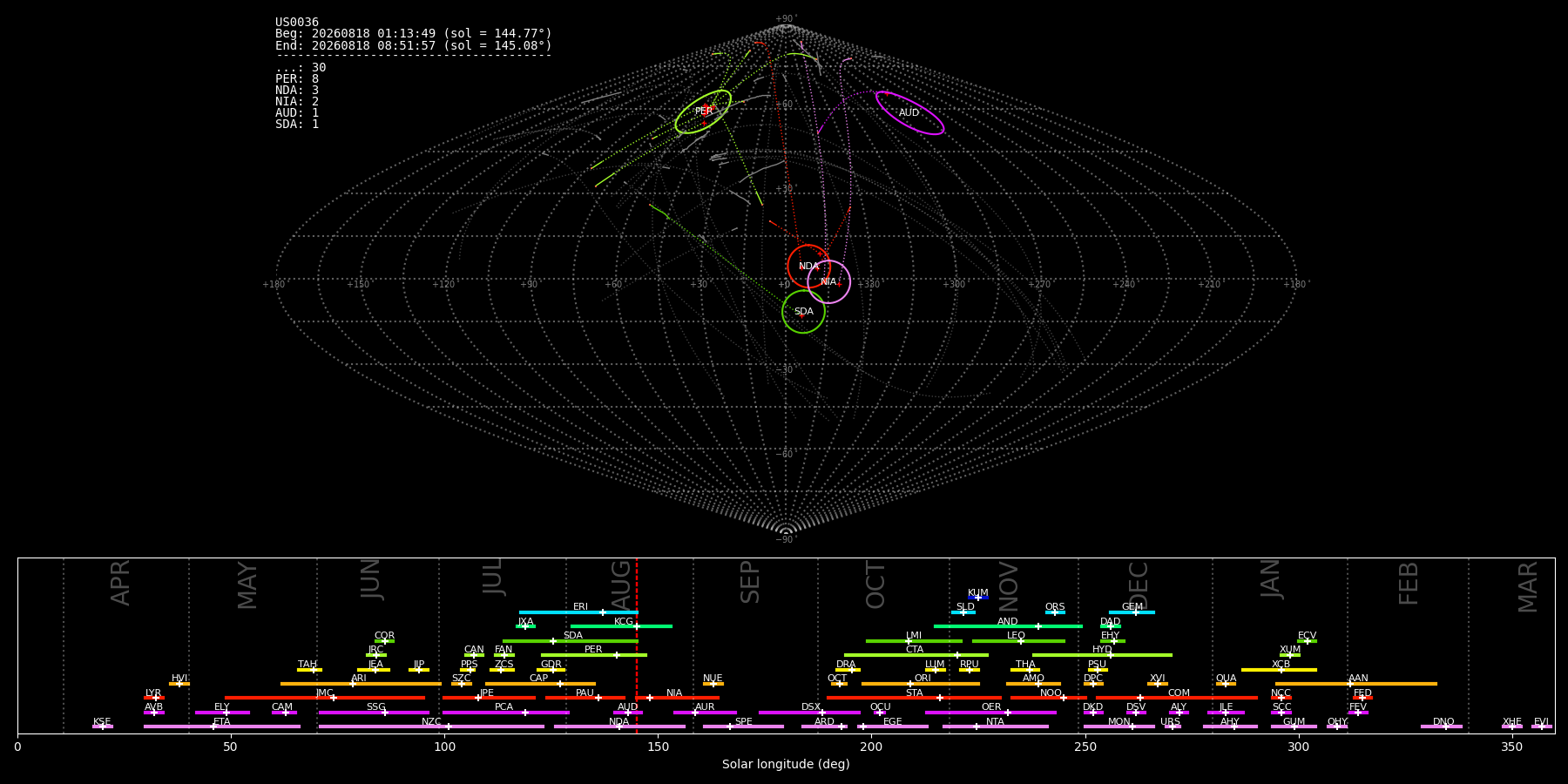Click the End timestamp line in header
The height and width of the screenshot is (784, 1568).
pyautogui.click(x=414, y=45)
